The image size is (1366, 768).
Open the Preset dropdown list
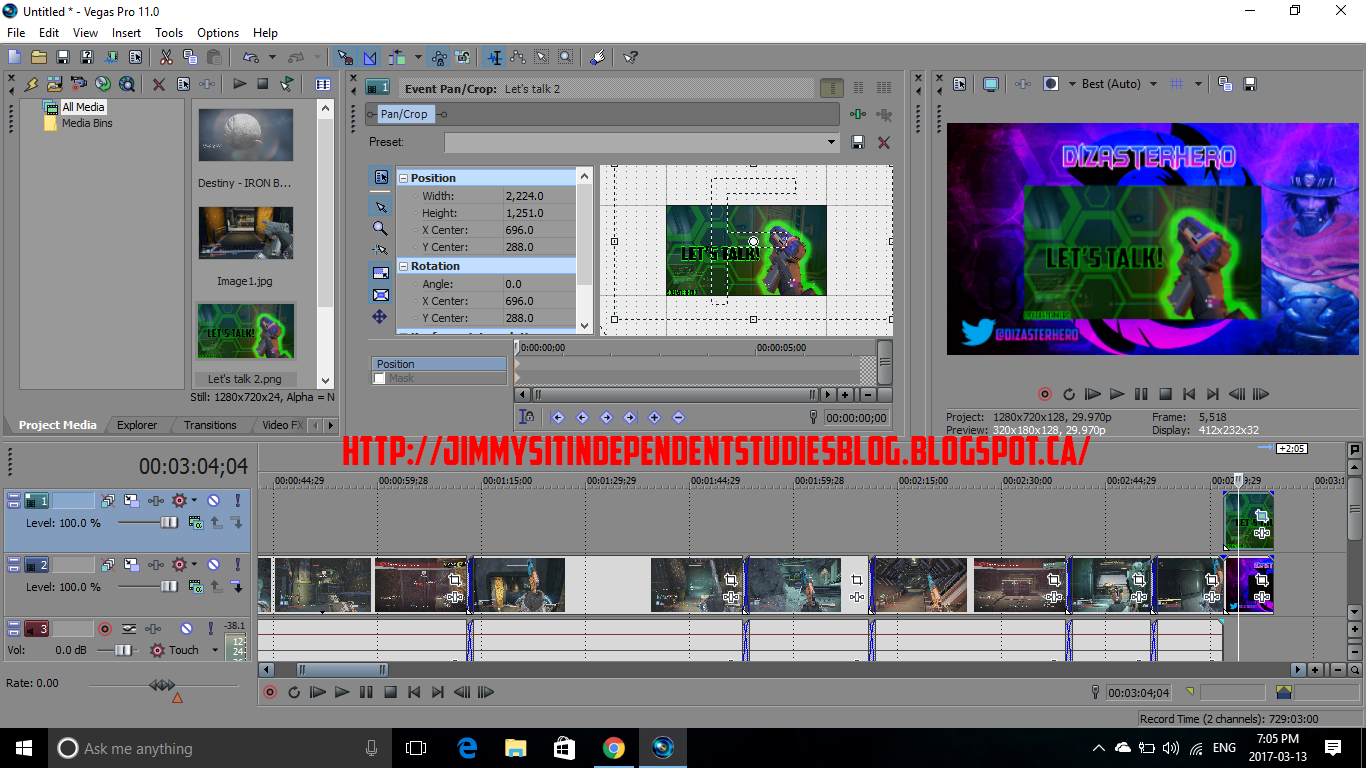[831, 142]
